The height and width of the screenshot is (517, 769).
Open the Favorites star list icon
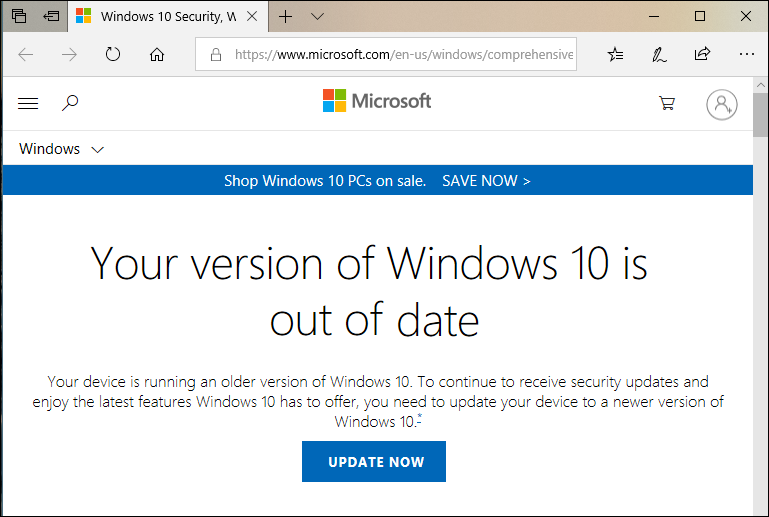tap(615, 55)
